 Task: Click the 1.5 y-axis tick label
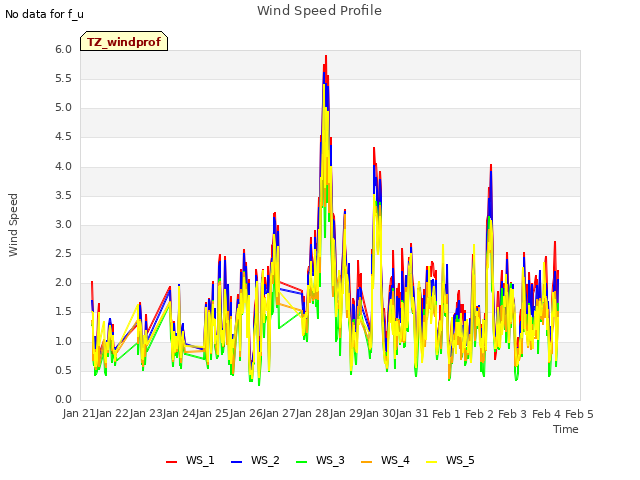63,312
